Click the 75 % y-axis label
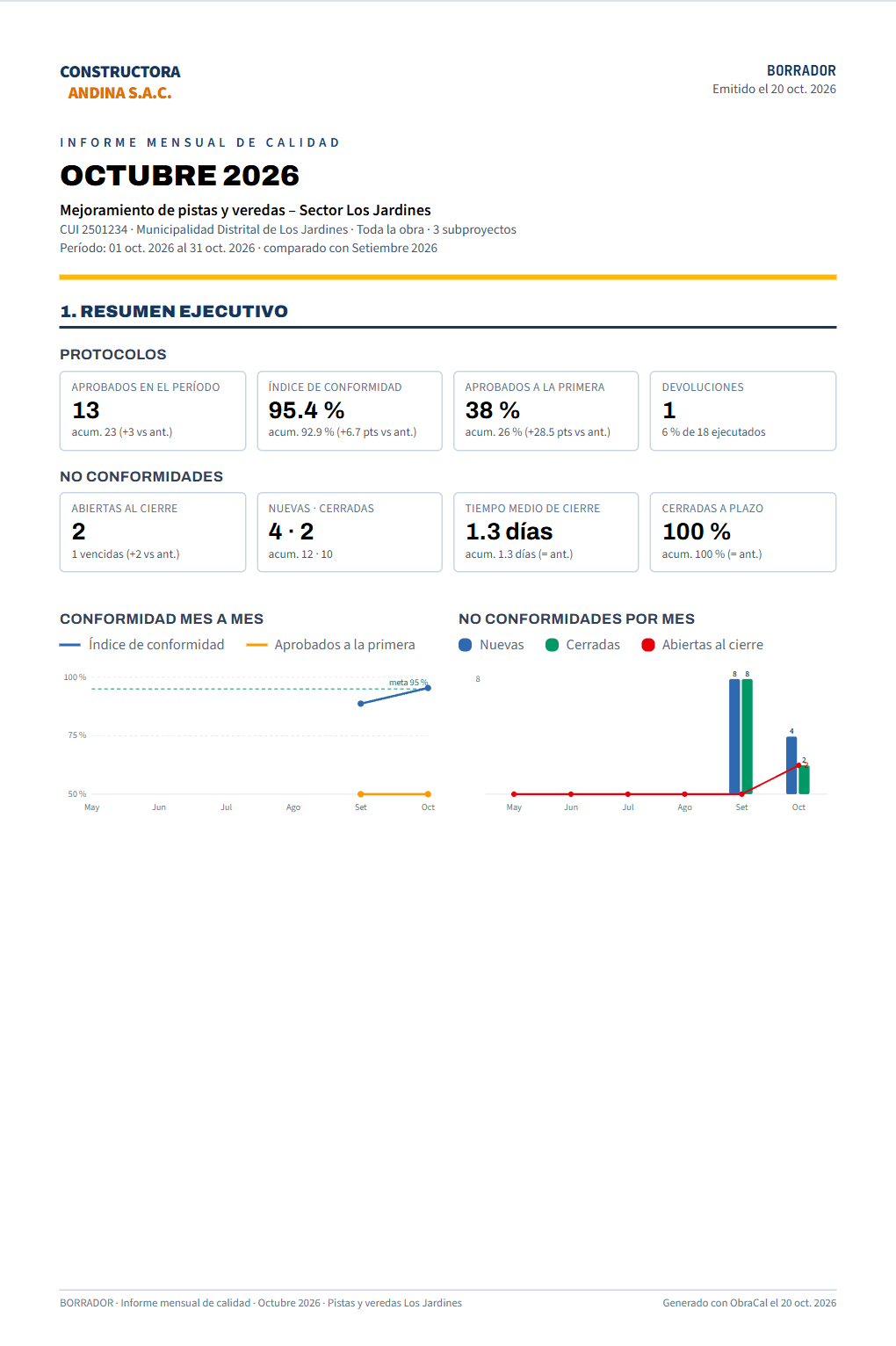The image size is (896, 1346). pos(77,735)
